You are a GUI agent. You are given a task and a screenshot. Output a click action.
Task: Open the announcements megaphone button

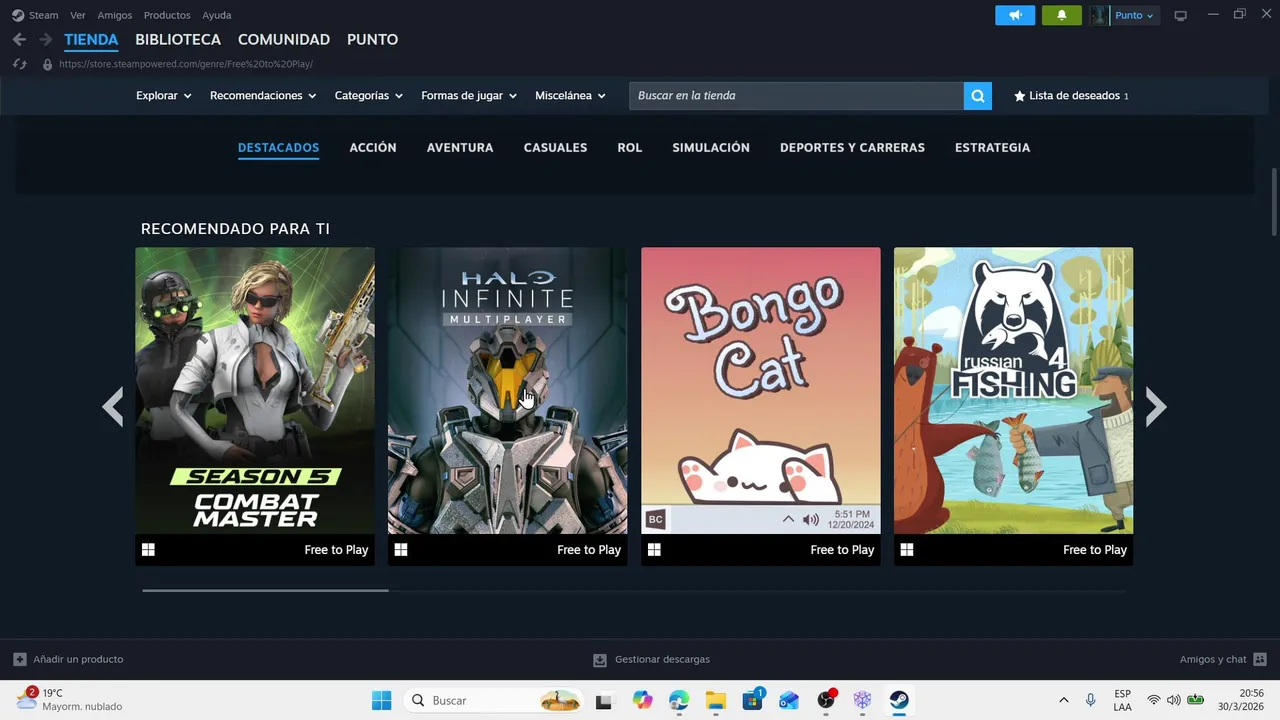click(x=1015, y=15)
